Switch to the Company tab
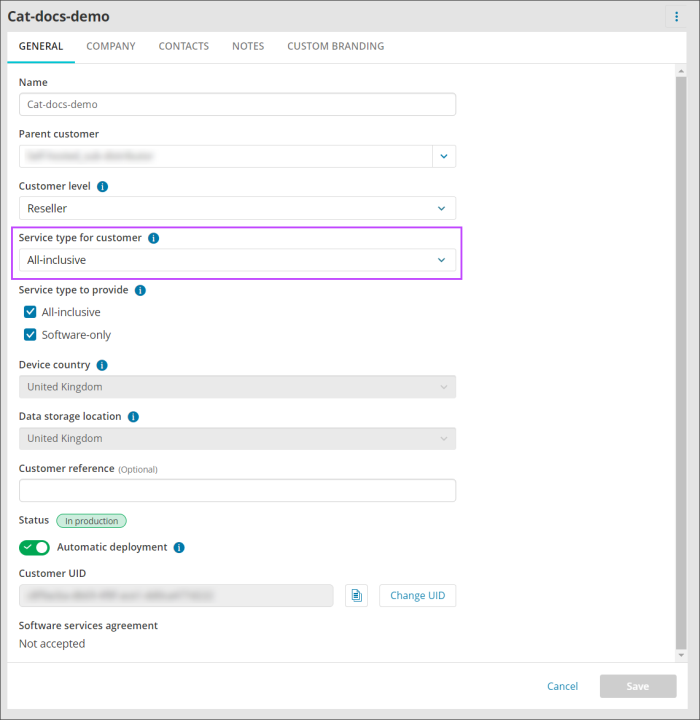700x720 pixels. 111,46
